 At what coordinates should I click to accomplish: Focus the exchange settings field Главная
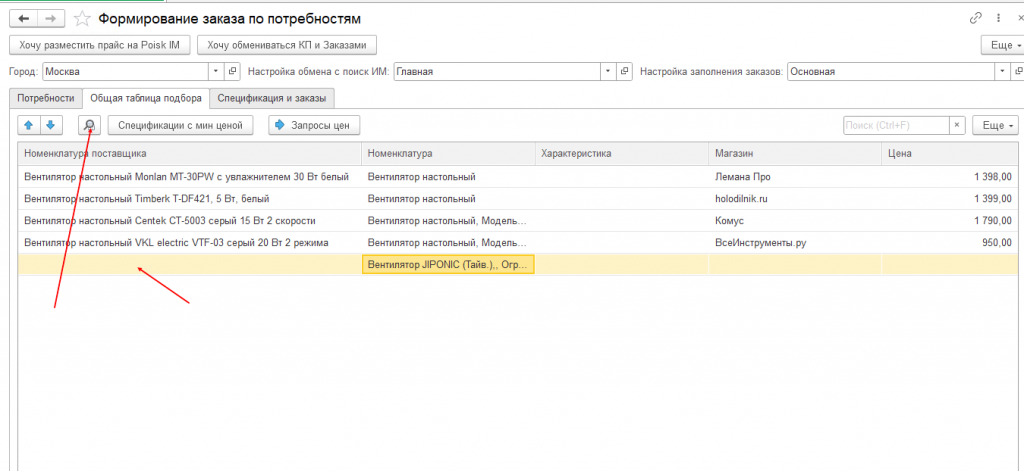click(497, 71)
